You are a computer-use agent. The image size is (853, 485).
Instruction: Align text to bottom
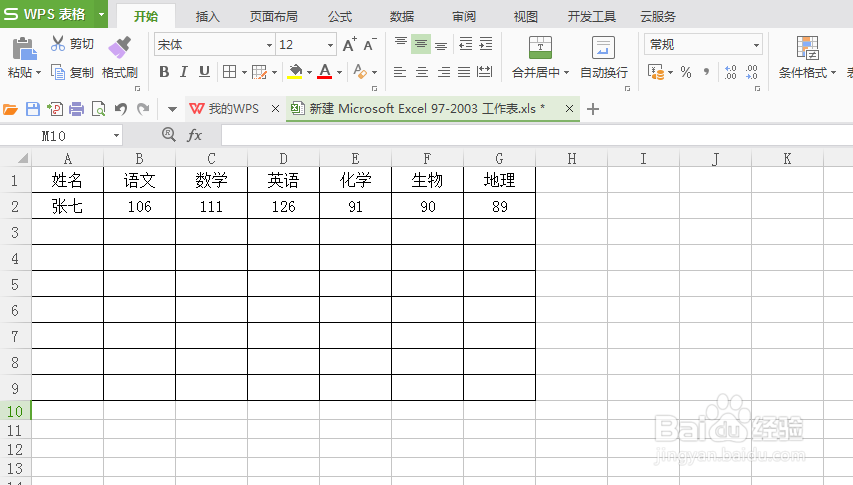(x=441, y=44)
